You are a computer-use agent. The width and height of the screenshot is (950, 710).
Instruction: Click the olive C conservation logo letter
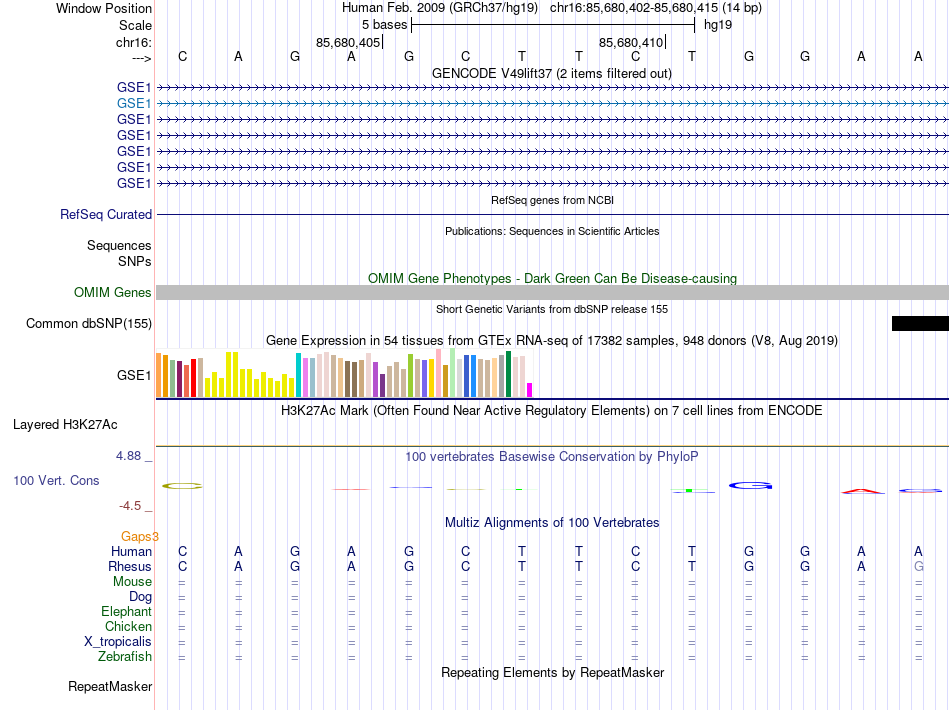[x=182, y=486]
